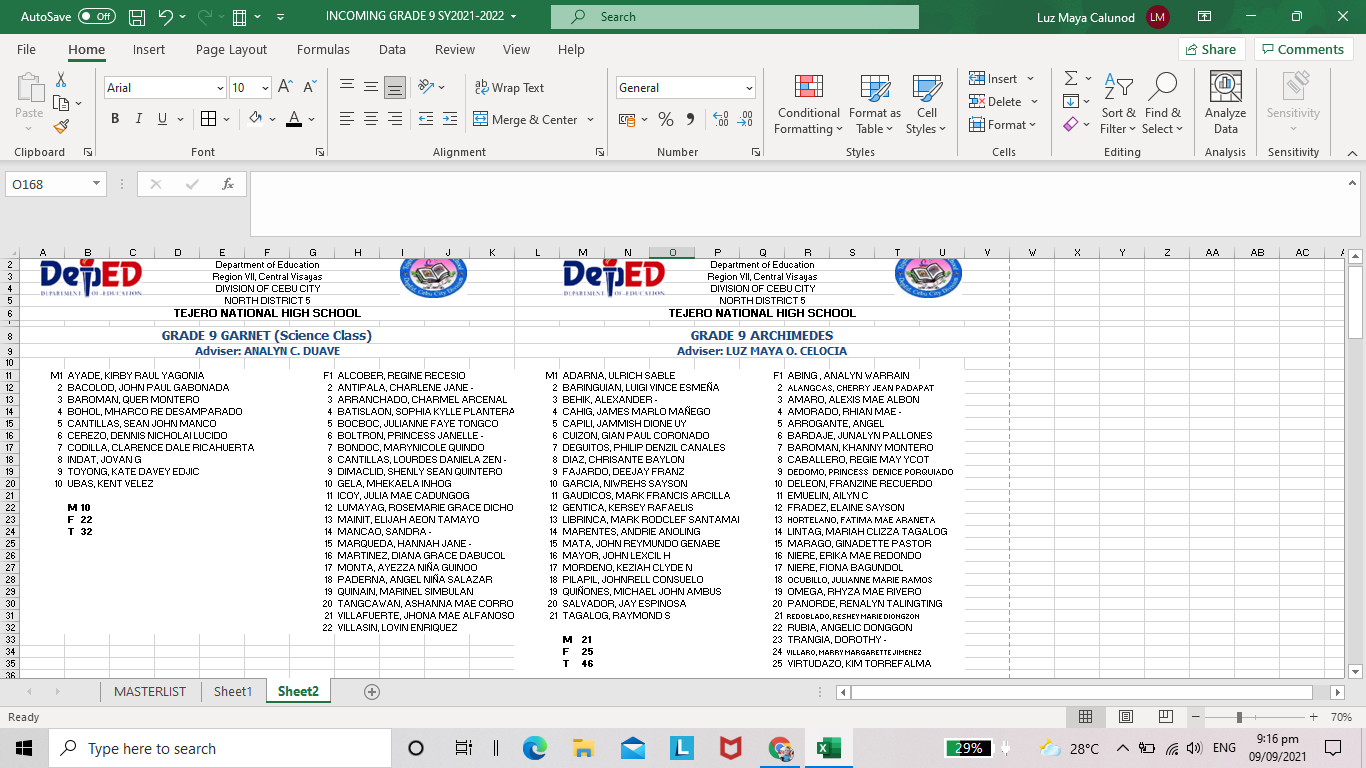This screenshot has width=1366, height=768.
Task: Decrease the font size with smaller A
Action: pyautogui.click(x=308, y=87)
